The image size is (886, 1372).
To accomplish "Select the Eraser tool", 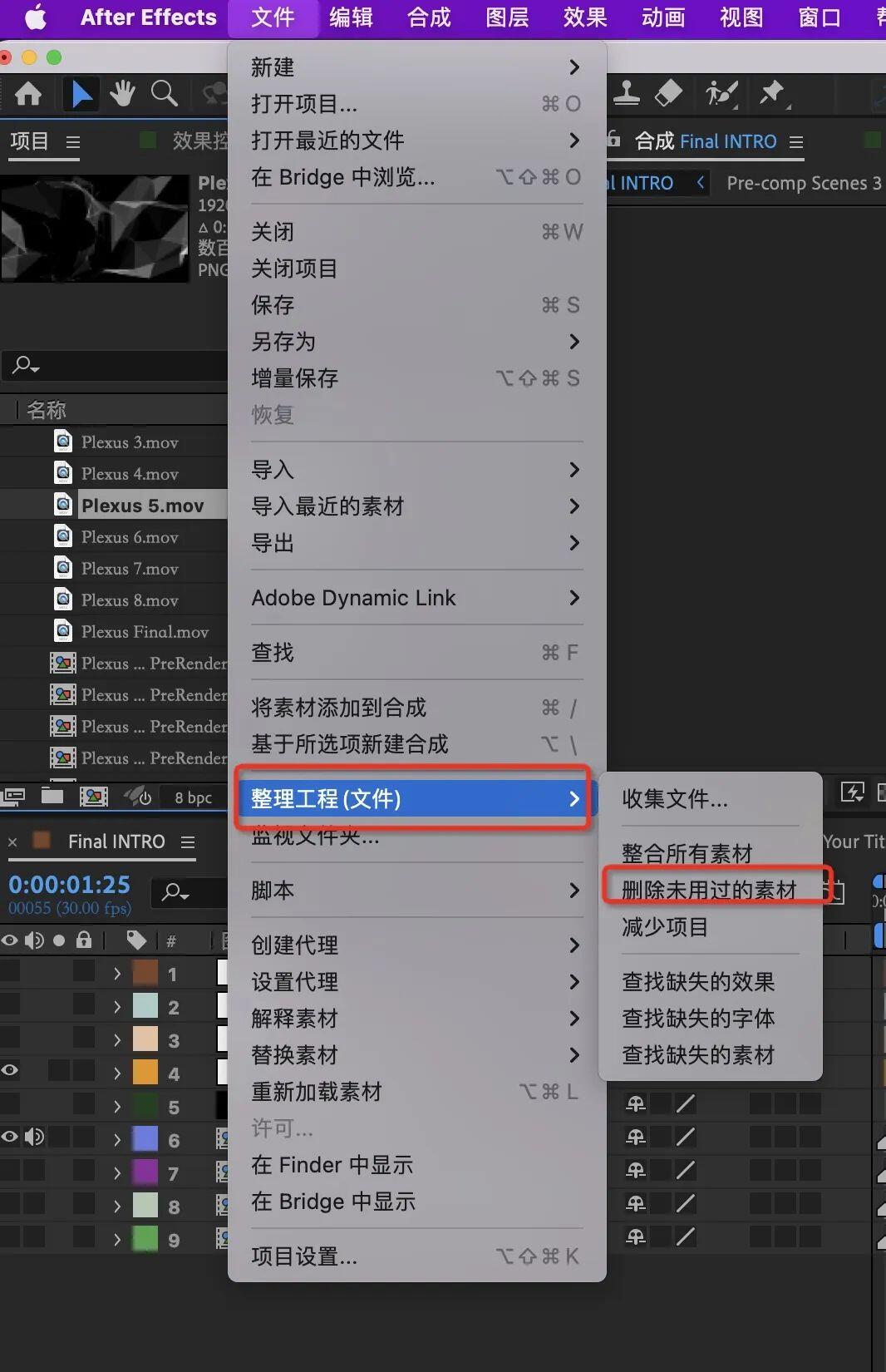I will click(x=668, y=93).
